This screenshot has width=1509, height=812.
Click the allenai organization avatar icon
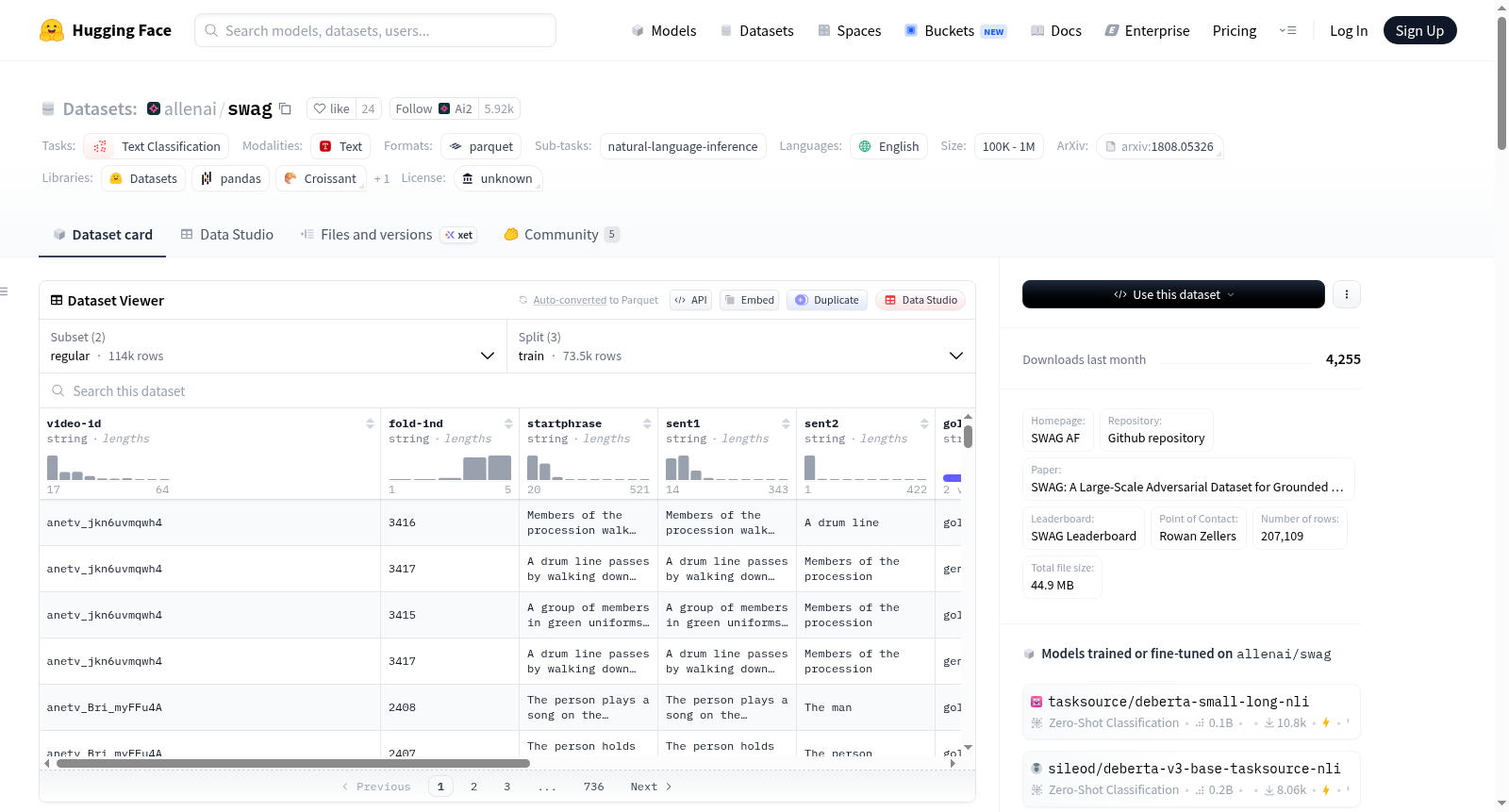point(154,108)
